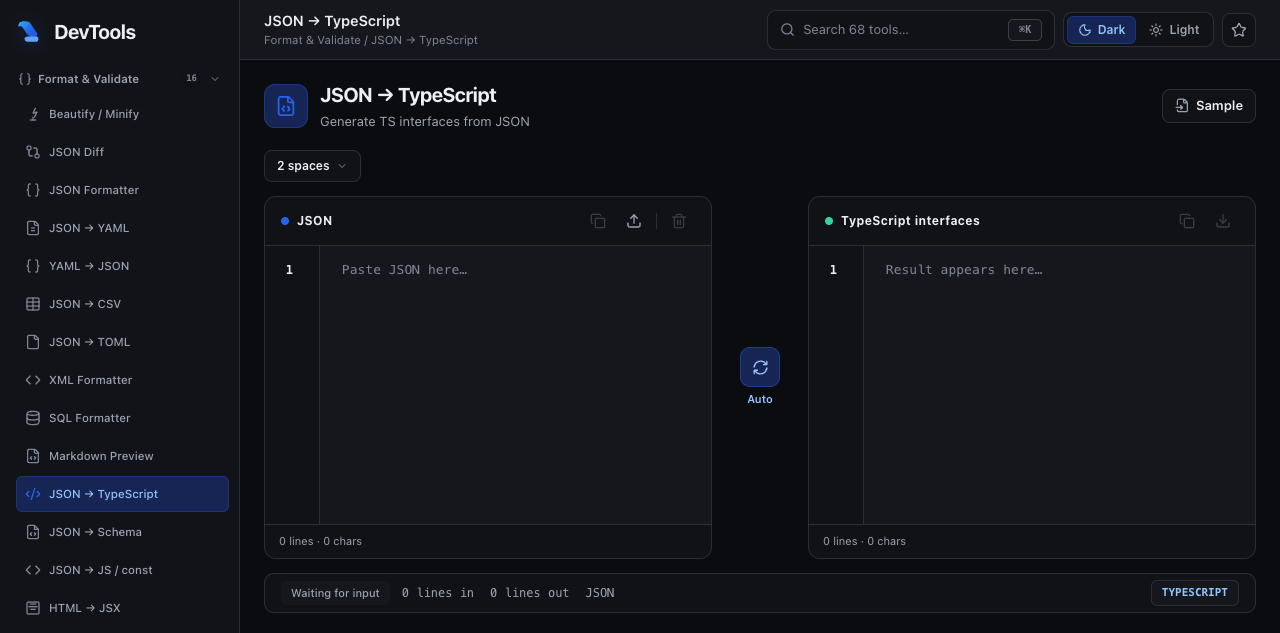The height and width of the screenshot is (633, 1280).
Task: Click the JSON → YAML file icon
Action: pyautogui.click(x=32, y=228)
